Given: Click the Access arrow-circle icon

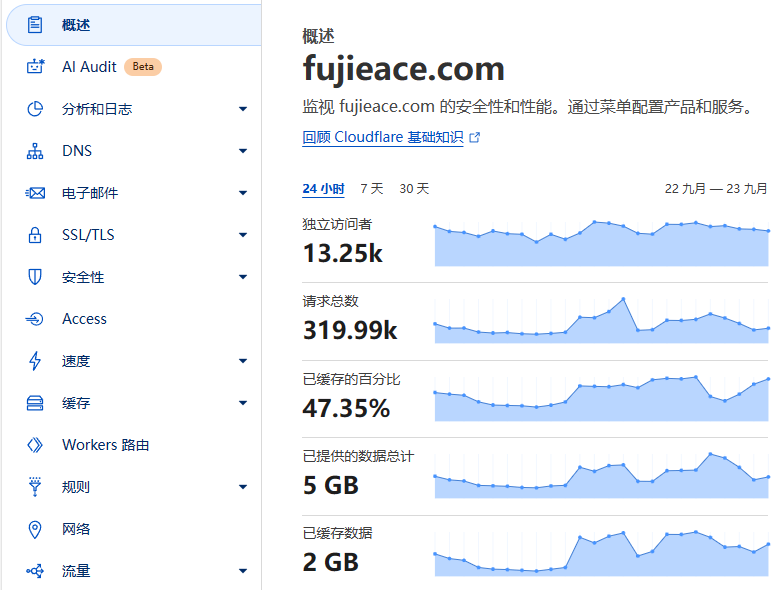Looking at the screenshot, I should (35, 319).
